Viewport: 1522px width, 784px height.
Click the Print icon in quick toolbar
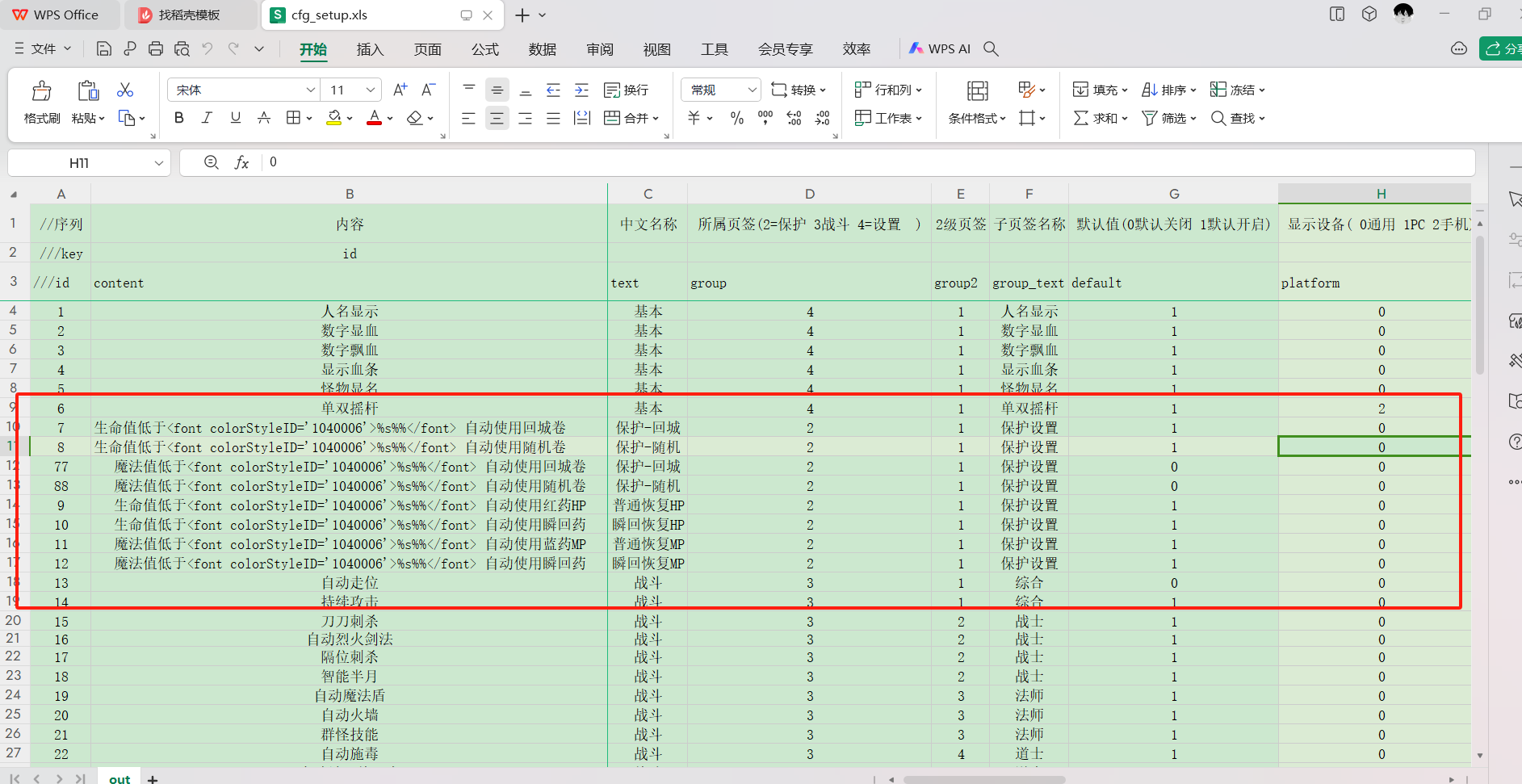[x=156, y=49]
